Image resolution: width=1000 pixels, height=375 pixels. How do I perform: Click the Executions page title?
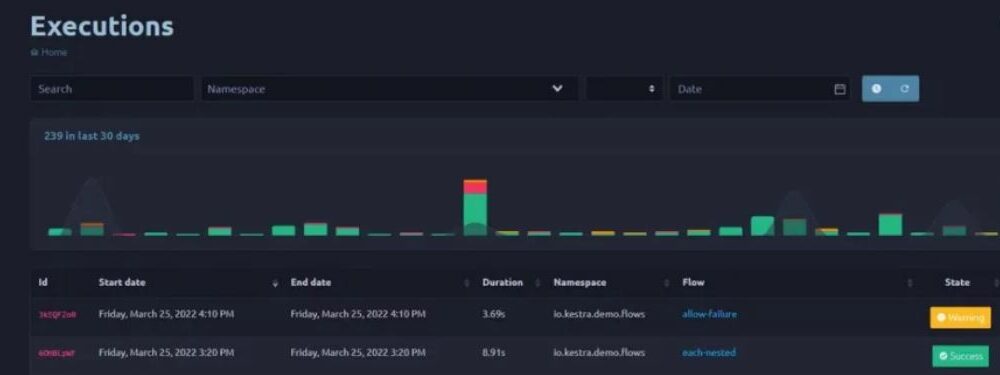coord(102,27)
